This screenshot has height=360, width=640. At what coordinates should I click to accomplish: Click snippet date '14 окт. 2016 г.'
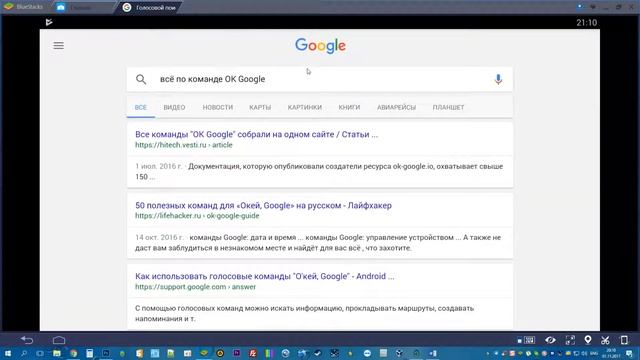[159, 237]
